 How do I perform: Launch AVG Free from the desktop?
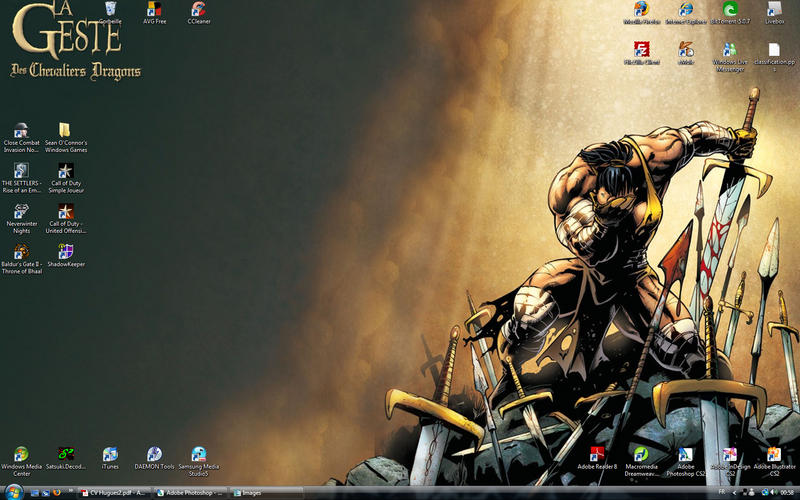tap(154, 13)
